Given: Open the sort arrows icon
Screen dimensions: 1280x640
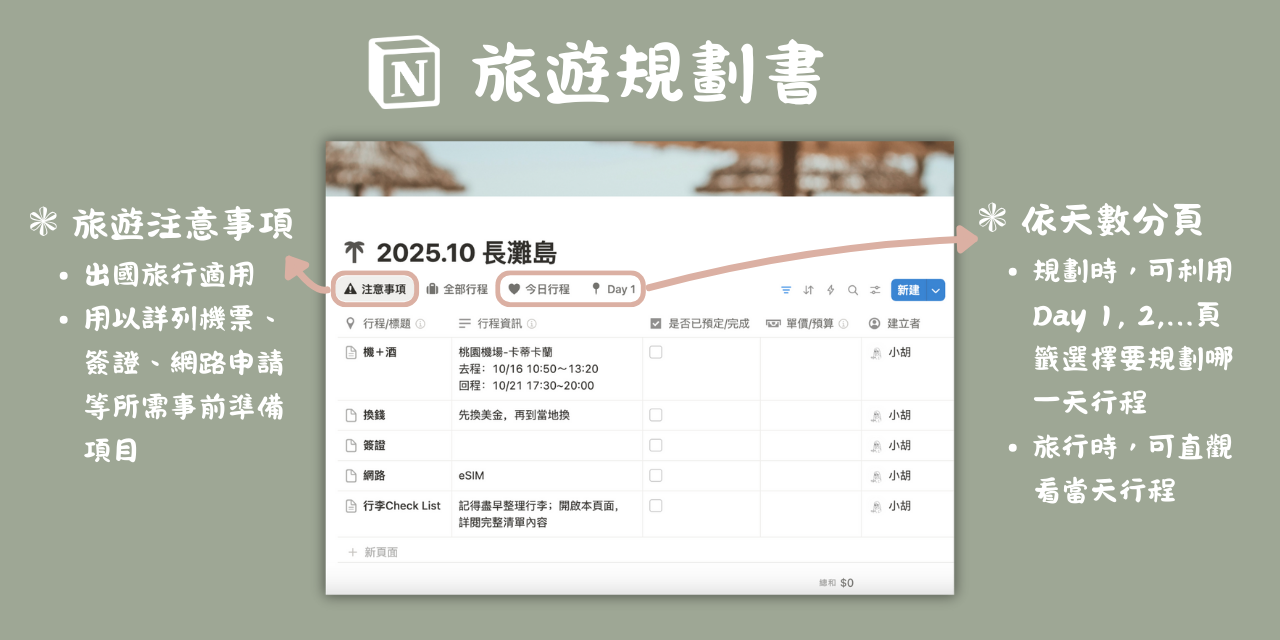Looking at the screenshot, I should 809,290.
